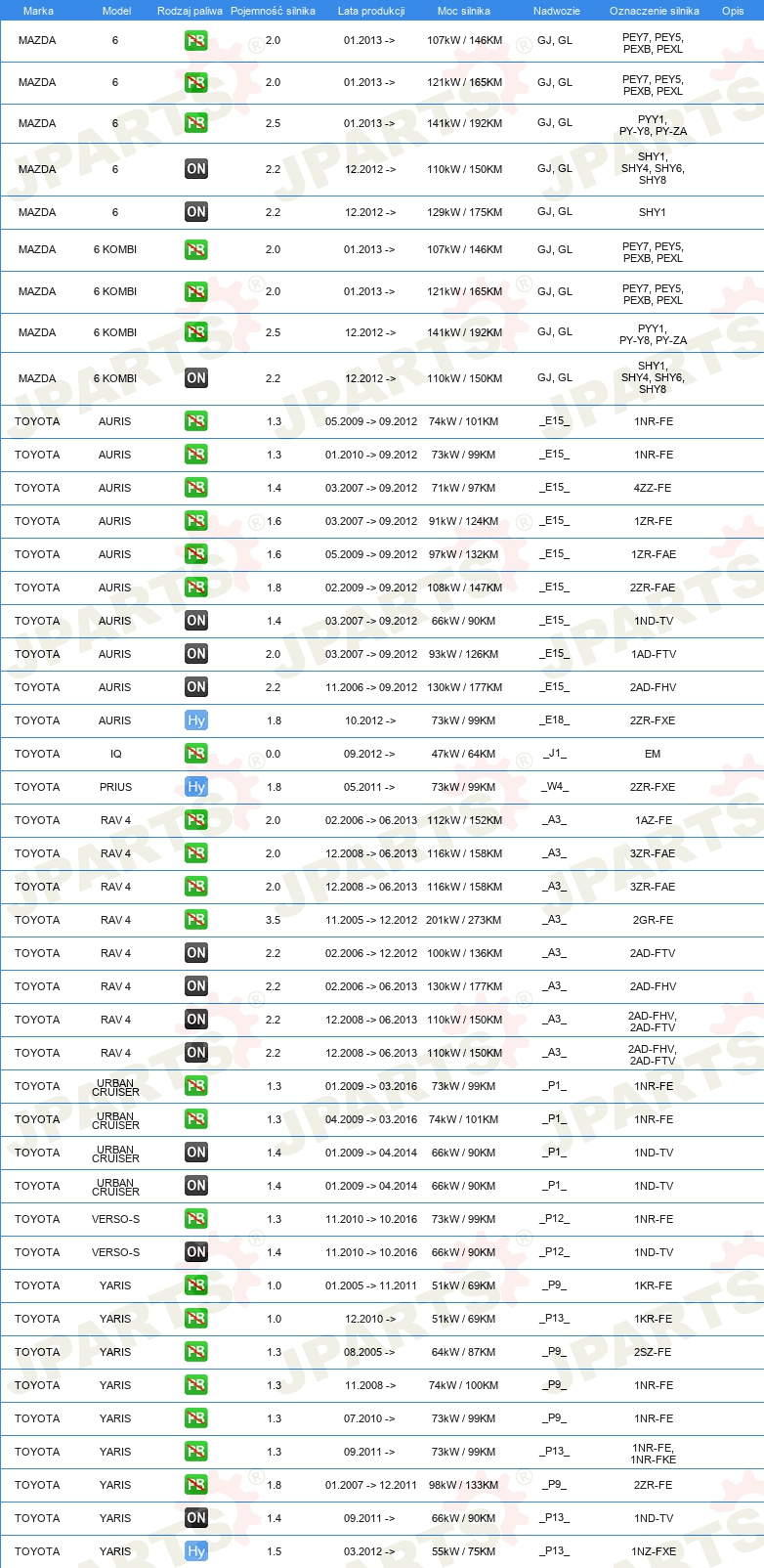Click Hy hybrid icon for Auris 2ZR-FXE row

pos(196,720)
